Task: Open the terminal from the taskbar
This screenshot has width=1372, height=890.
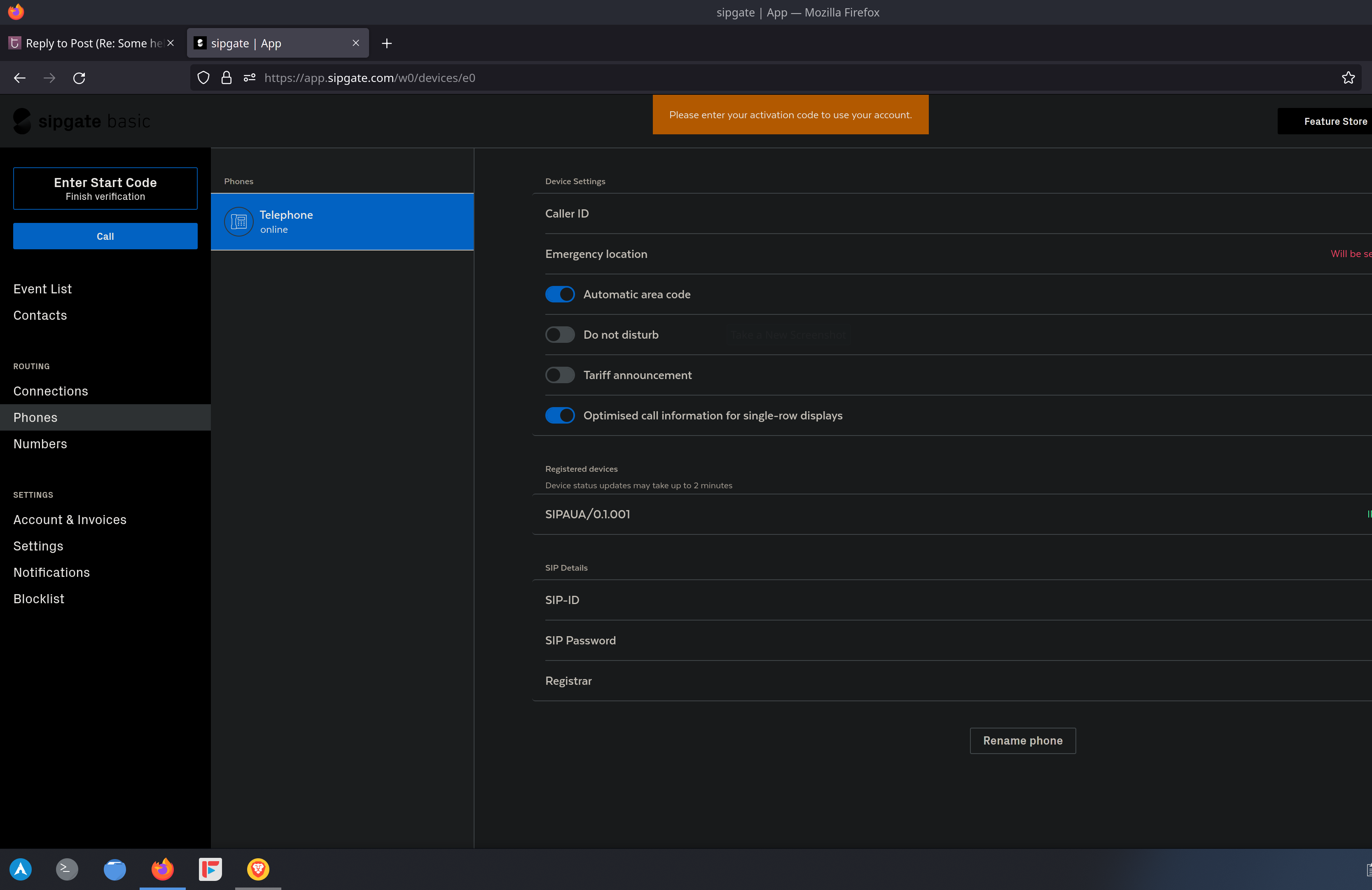Action: [x=67, y=869]
